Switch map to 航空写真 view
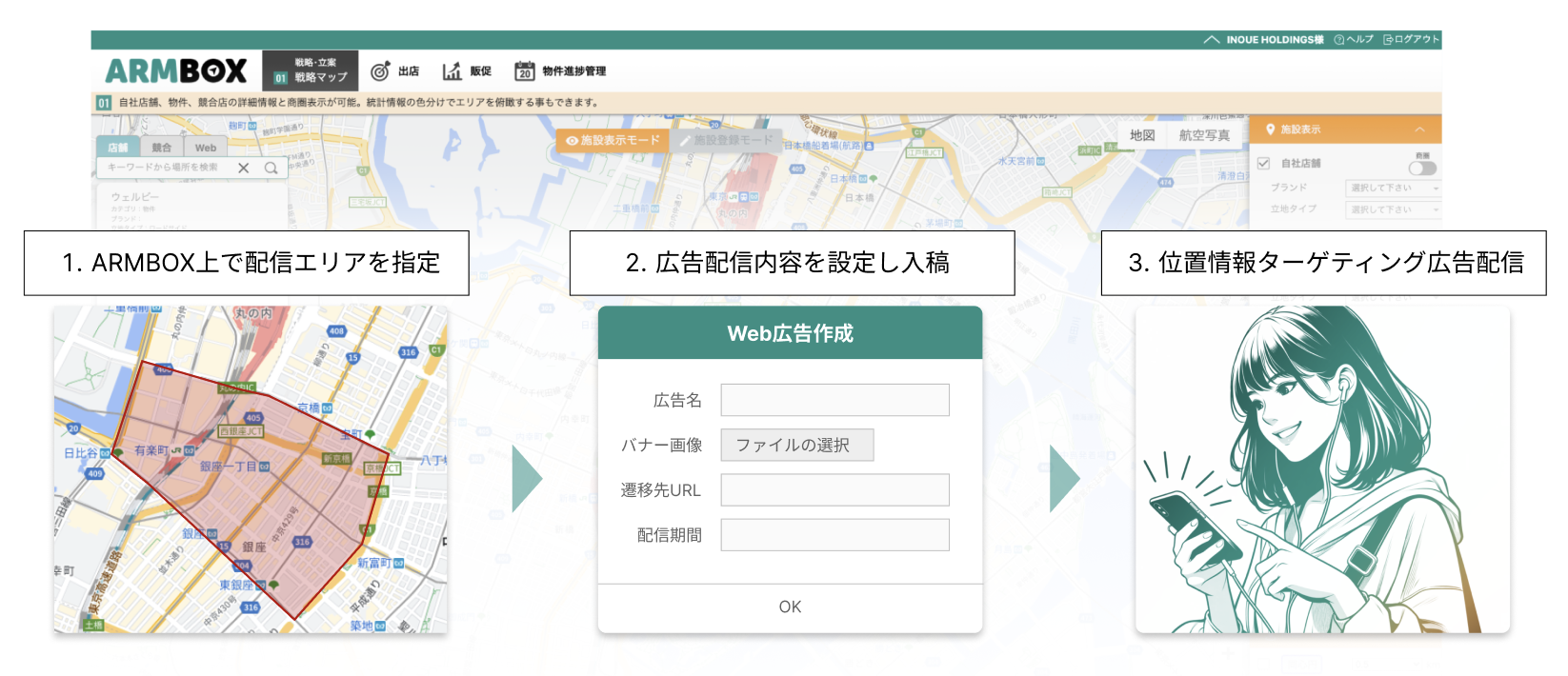Viewport: 1568px width, 676px height. tap(1204, 135)
